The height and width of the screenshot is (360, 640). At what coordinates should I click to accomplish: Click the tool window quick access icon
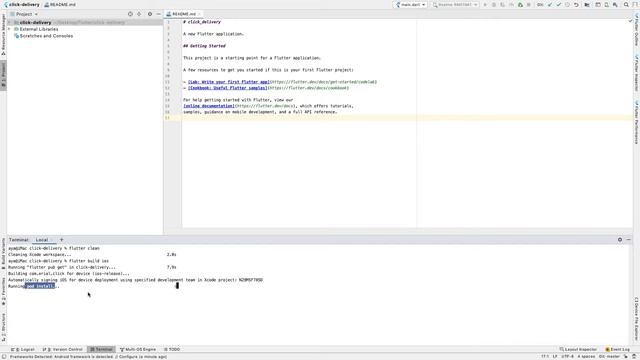3,357
